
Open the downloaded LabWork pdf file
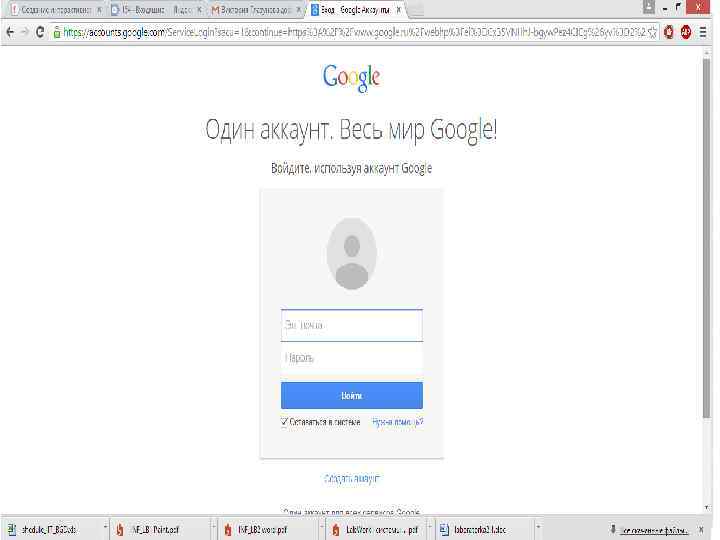click(376, 529)
